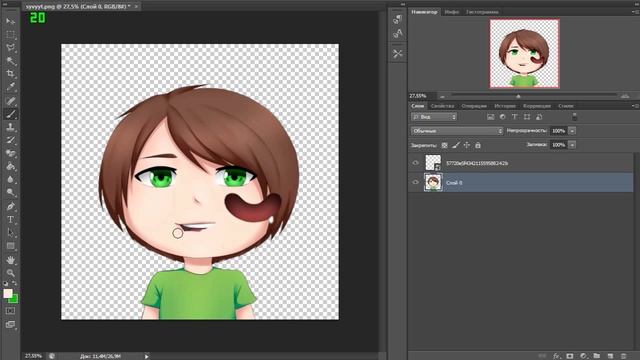Toggle adjustment layer filter
The image size is (640, 360).
(x=502, y=117)
